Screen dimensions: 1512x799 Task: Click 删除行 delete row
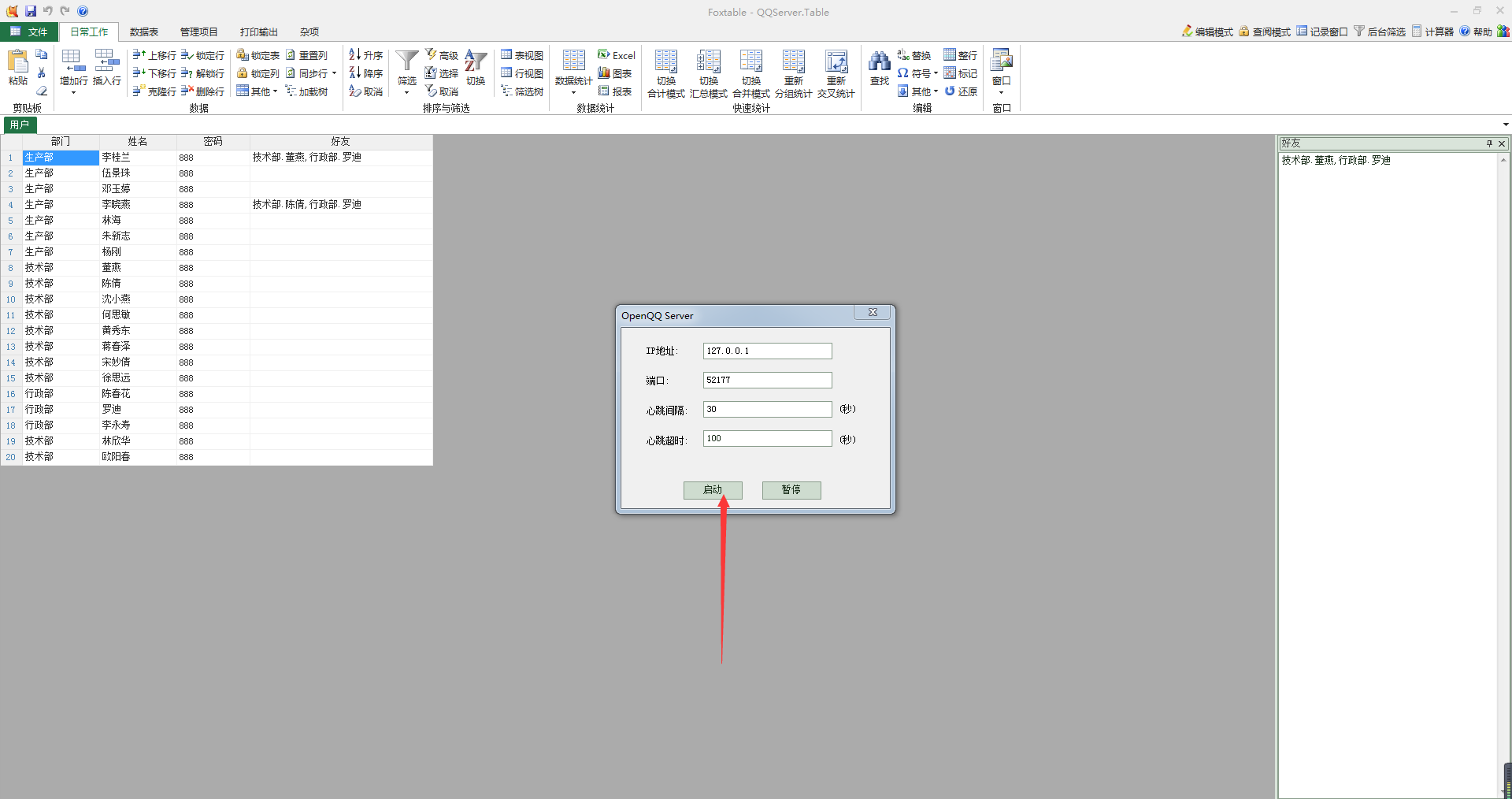pos(202,91)
